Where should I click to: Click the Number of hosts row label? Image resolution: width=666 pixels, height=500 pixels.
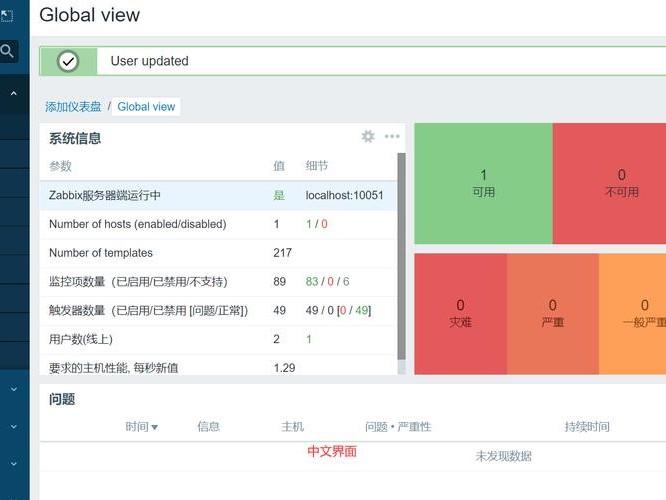(138, 224)
